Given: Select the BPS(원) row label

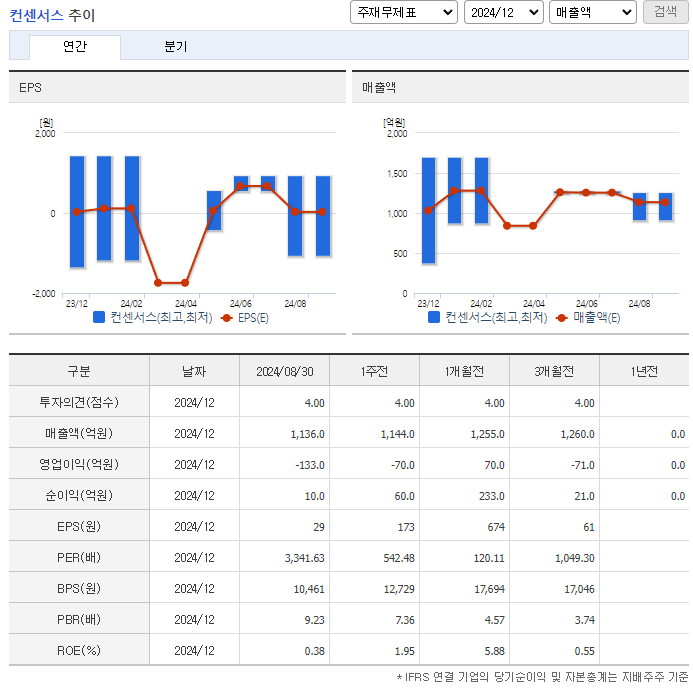Looking at the screenshot, I should tap(79, 589).
